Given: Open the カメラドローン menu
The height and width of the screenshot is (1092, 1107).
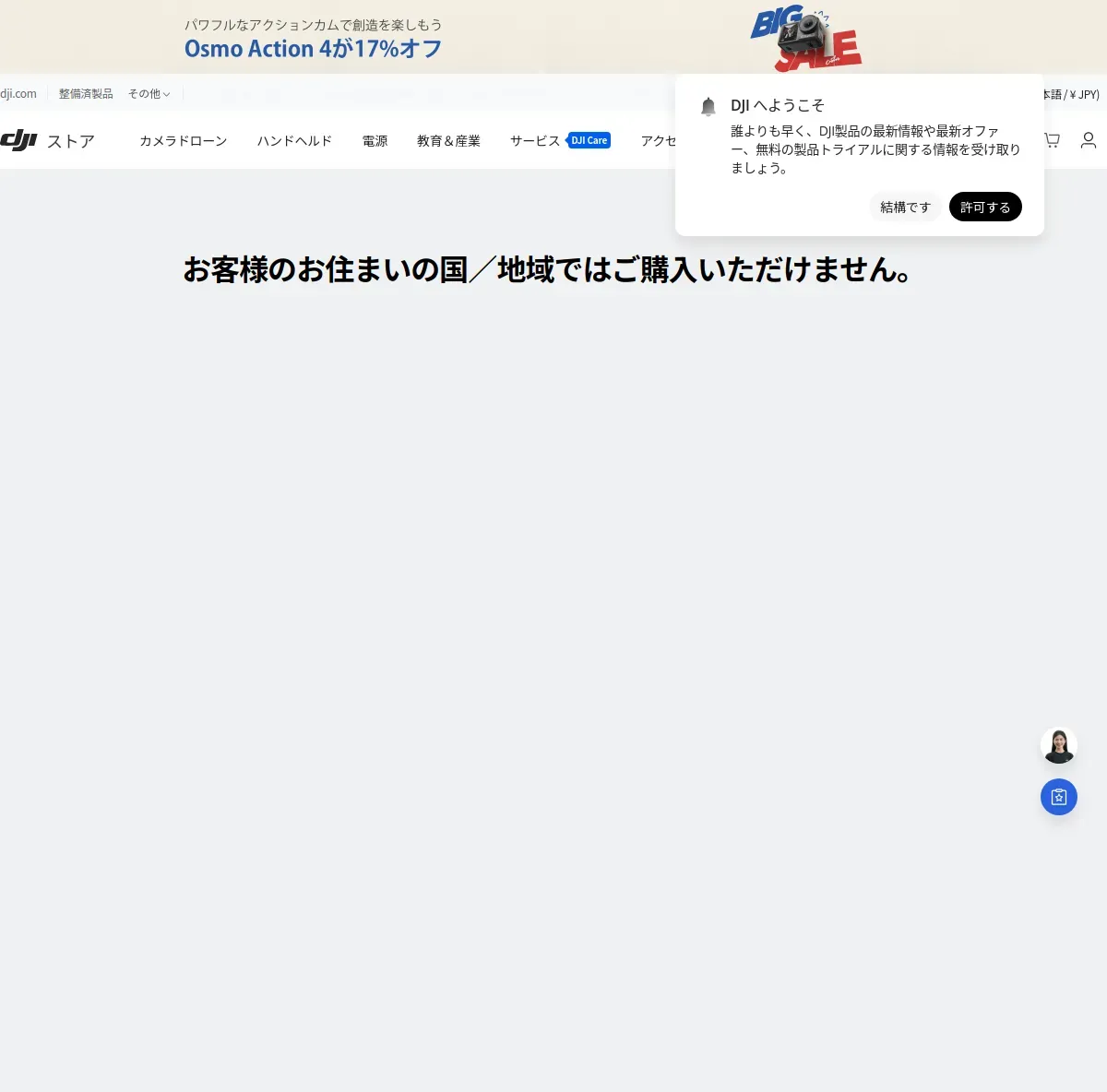Looking at the screenshot, I should [183, 141].
